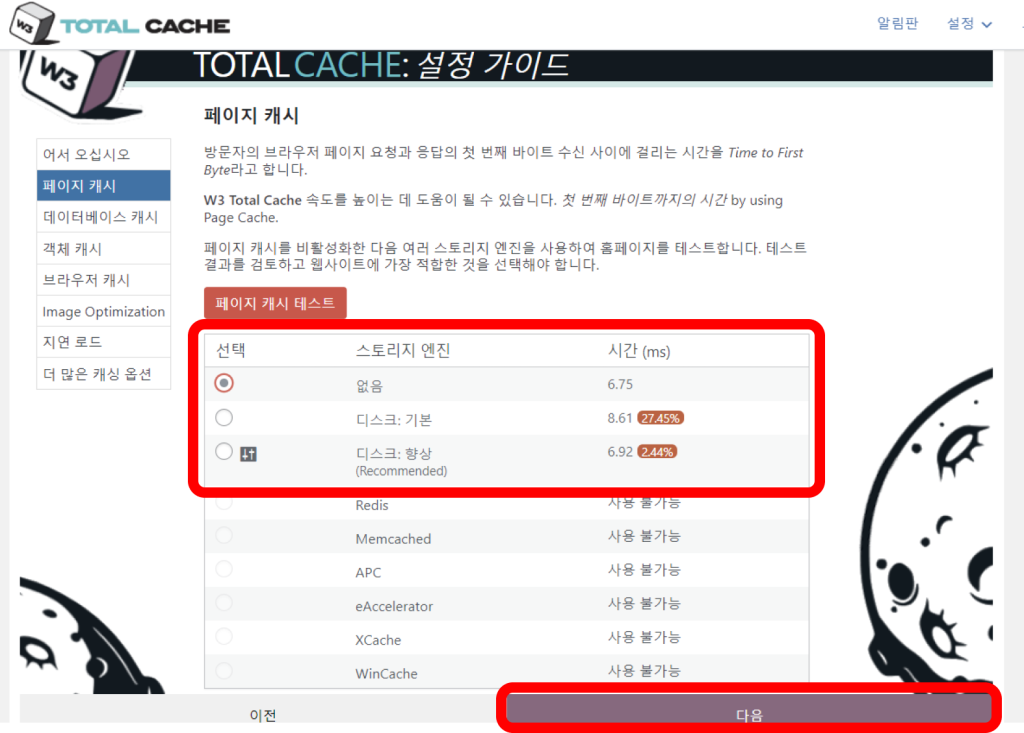
Task: Open the 더 많은 캐싱 옵션 step
Action: tap(103, 374)
